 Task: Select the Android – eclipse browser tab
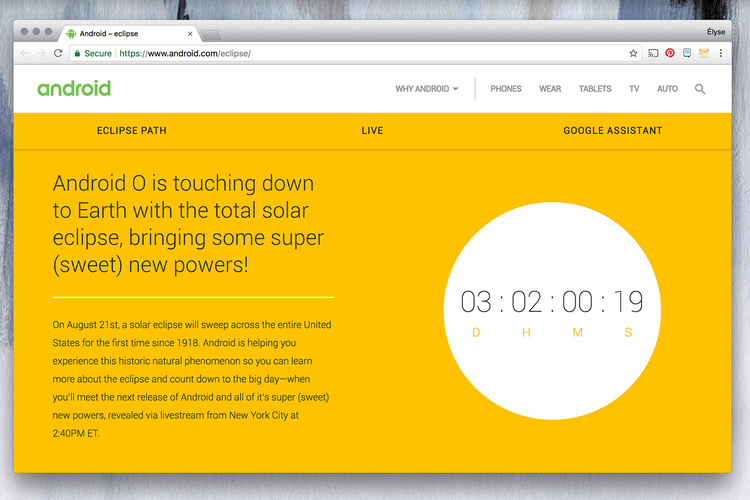(x=129, y=33)
